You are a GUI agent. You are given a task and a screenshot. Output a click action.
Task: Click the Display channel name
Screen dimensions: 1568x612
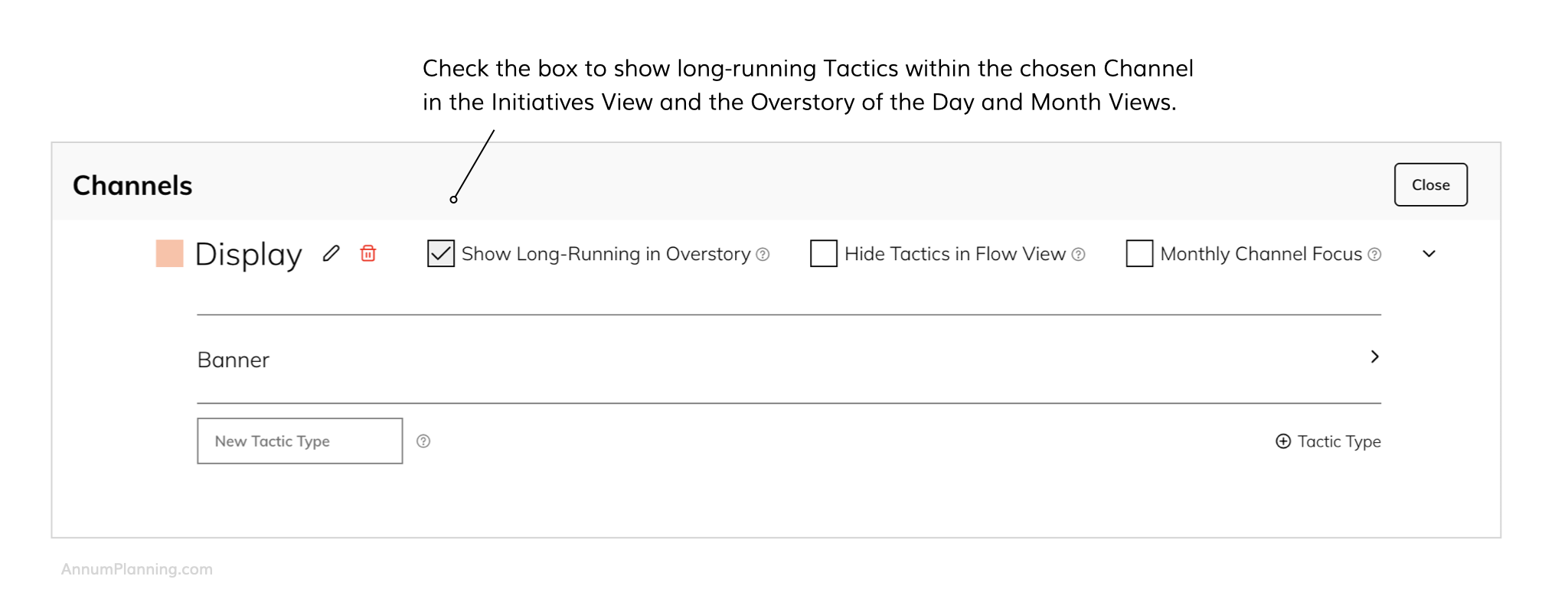(248, 254)
